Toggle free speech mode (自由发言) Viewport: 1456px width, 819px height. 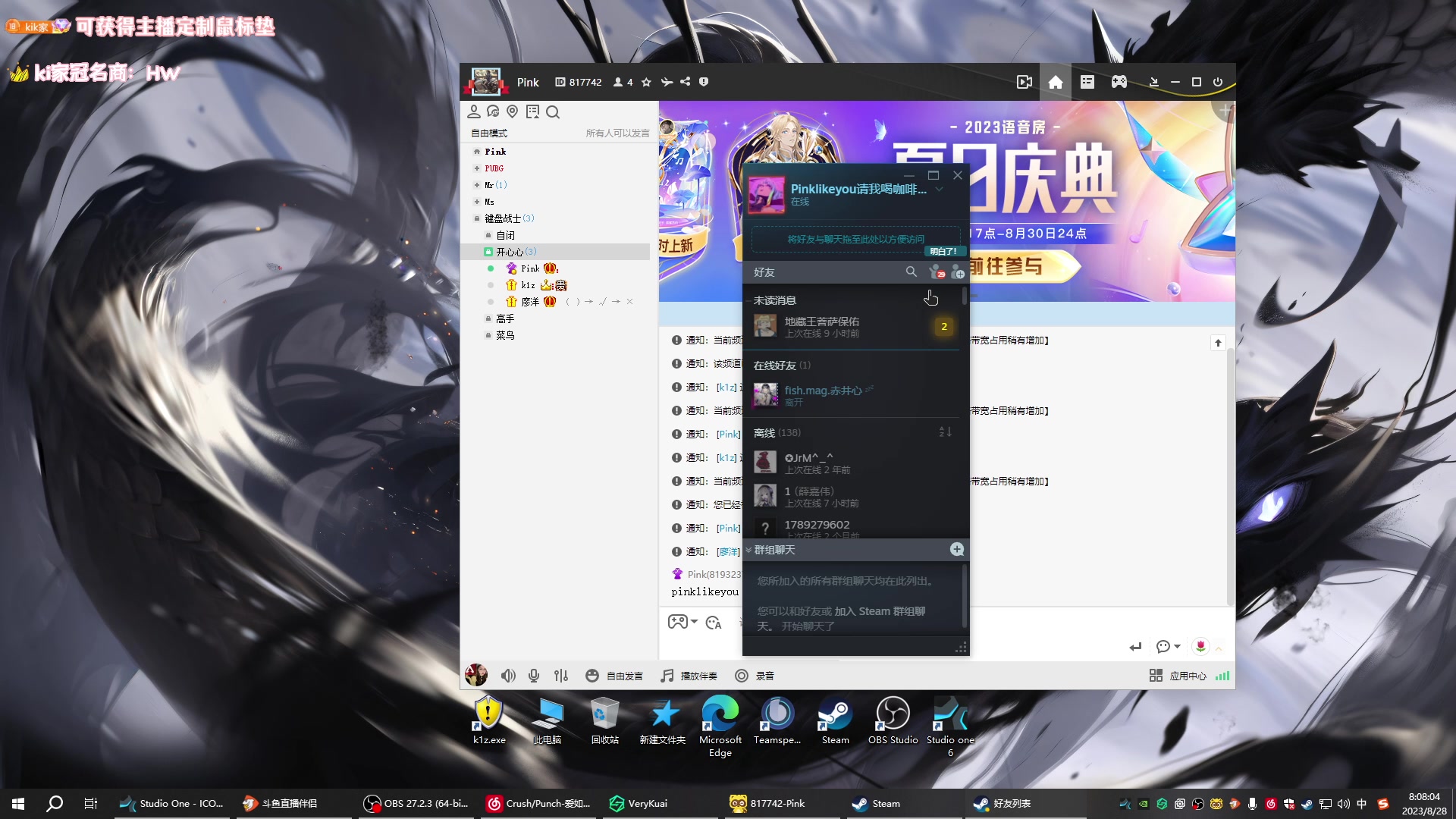click(614, 676)
